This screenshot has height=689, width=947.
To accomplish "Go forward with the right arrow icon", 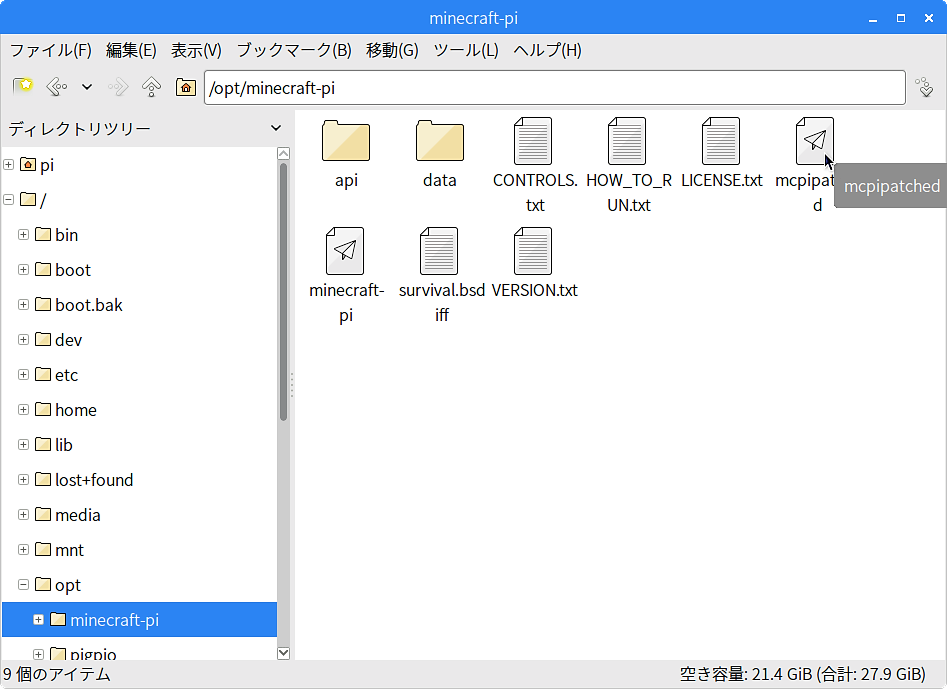I will (x=118, y=87).
